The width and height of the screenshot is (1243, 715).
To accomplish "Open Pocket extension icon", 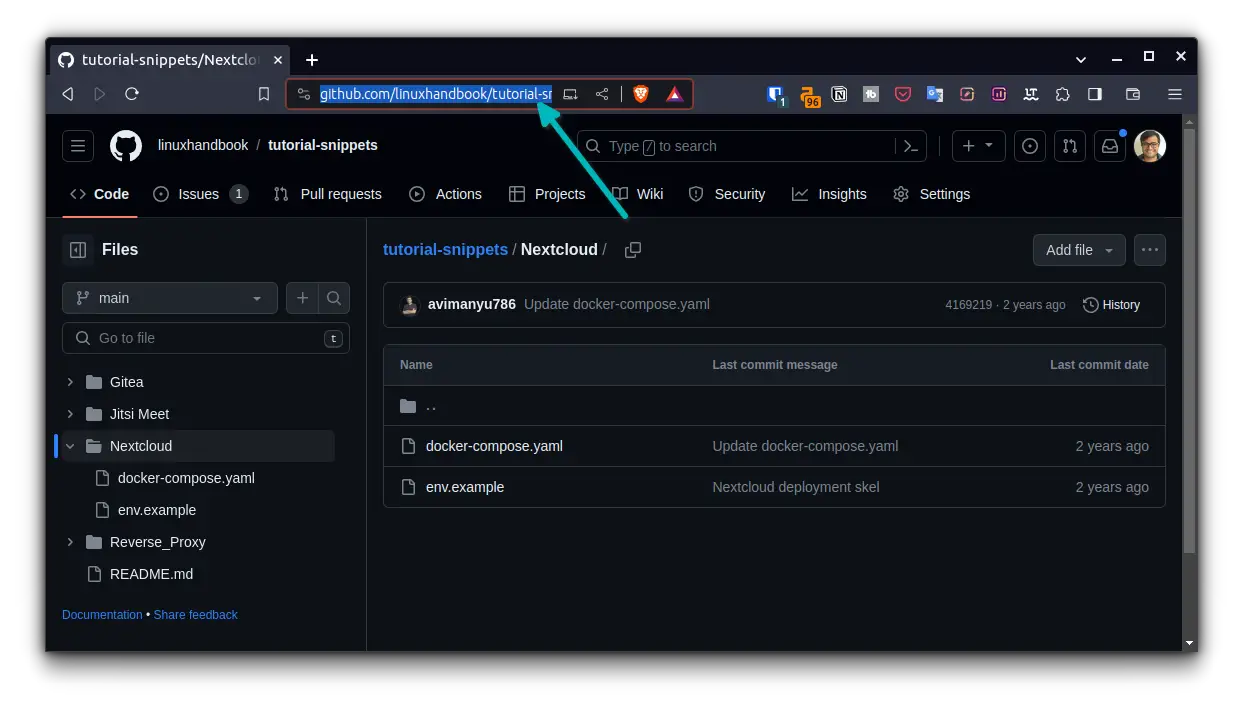I will [903, 94].
